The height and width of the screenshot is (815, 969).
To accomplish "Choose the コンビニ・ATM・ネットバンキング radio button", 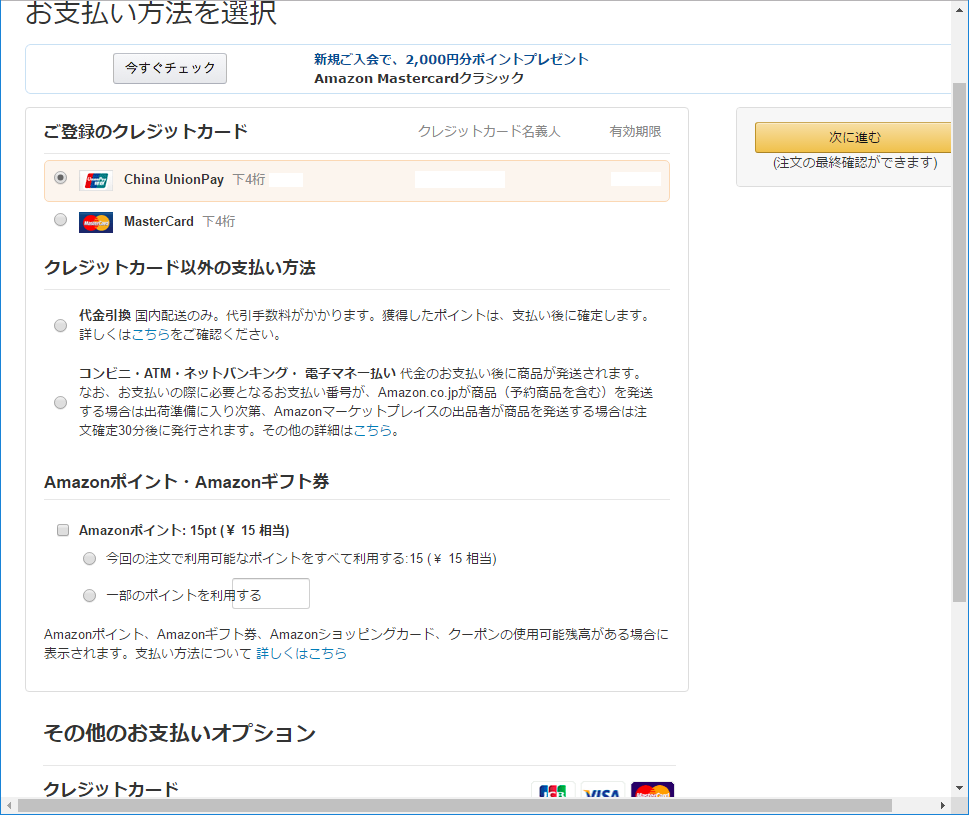I will 61,402.
